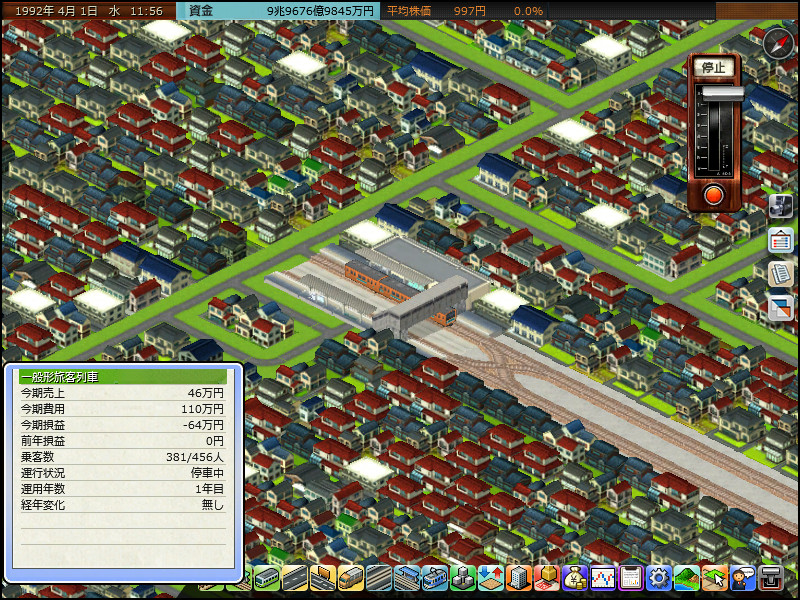The image size is (800, 600).
Task: Open the office building construction icon
Action: pyautogui.click(x=519, y=578)
